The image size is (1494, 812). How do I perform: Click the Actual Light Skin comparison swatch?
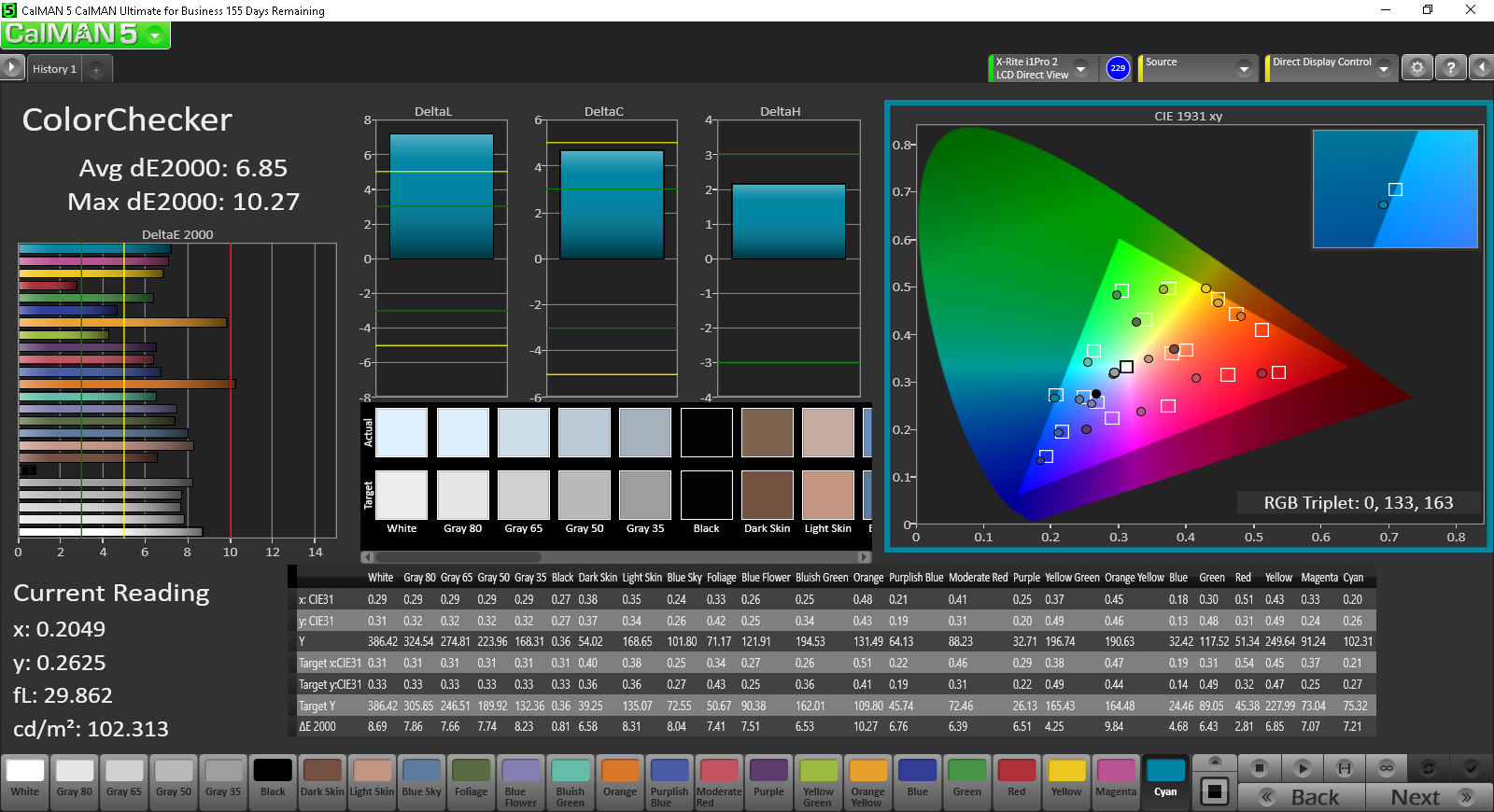tap(828, 432)
